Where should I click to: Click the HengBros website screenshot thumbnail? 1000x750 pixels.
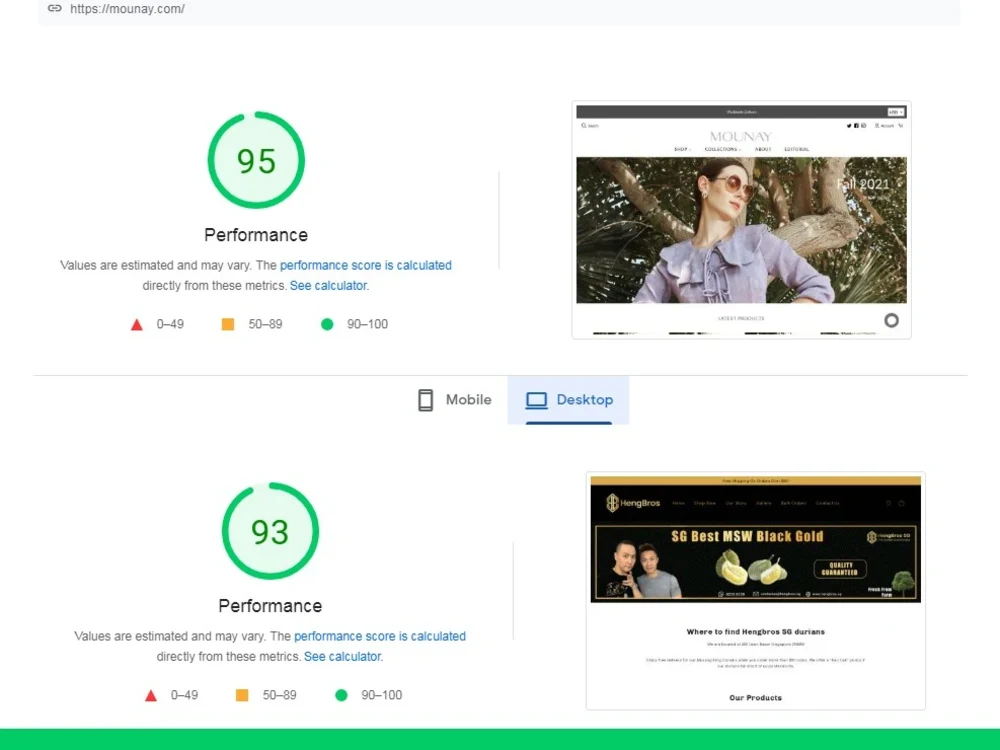coord(755,591)
